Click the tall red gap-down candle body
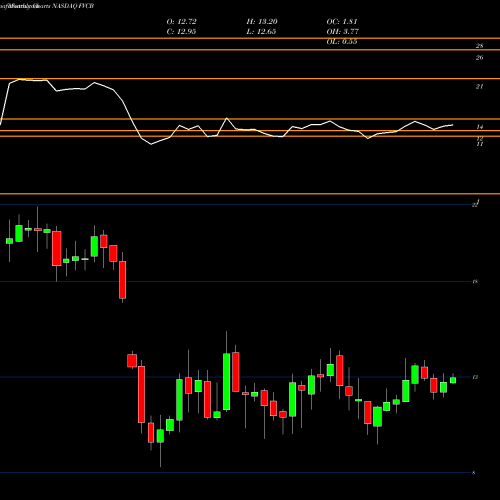This screenshot has height=500, width=500. 141,394
